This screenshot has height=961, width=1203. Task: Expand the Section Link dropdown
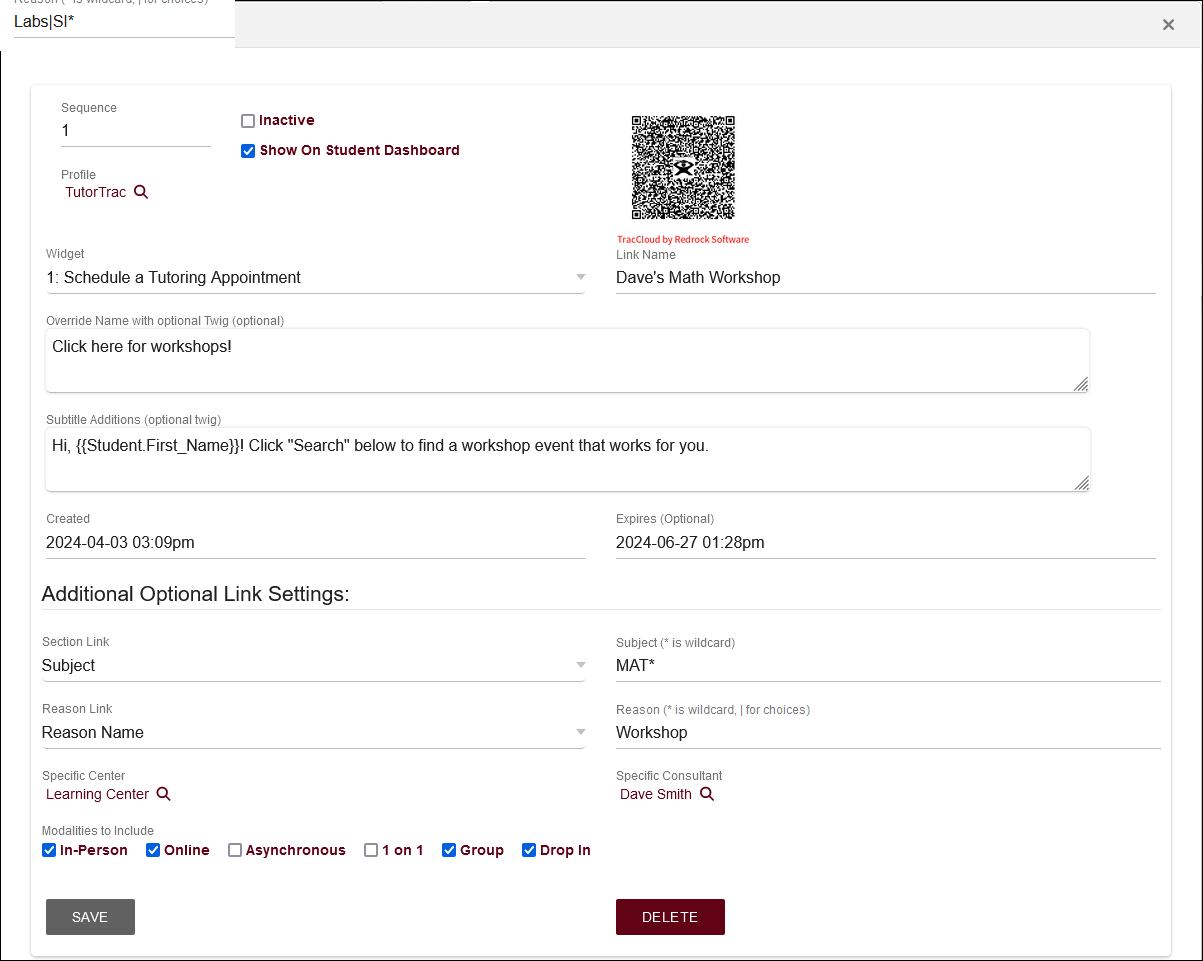(313, 666)
